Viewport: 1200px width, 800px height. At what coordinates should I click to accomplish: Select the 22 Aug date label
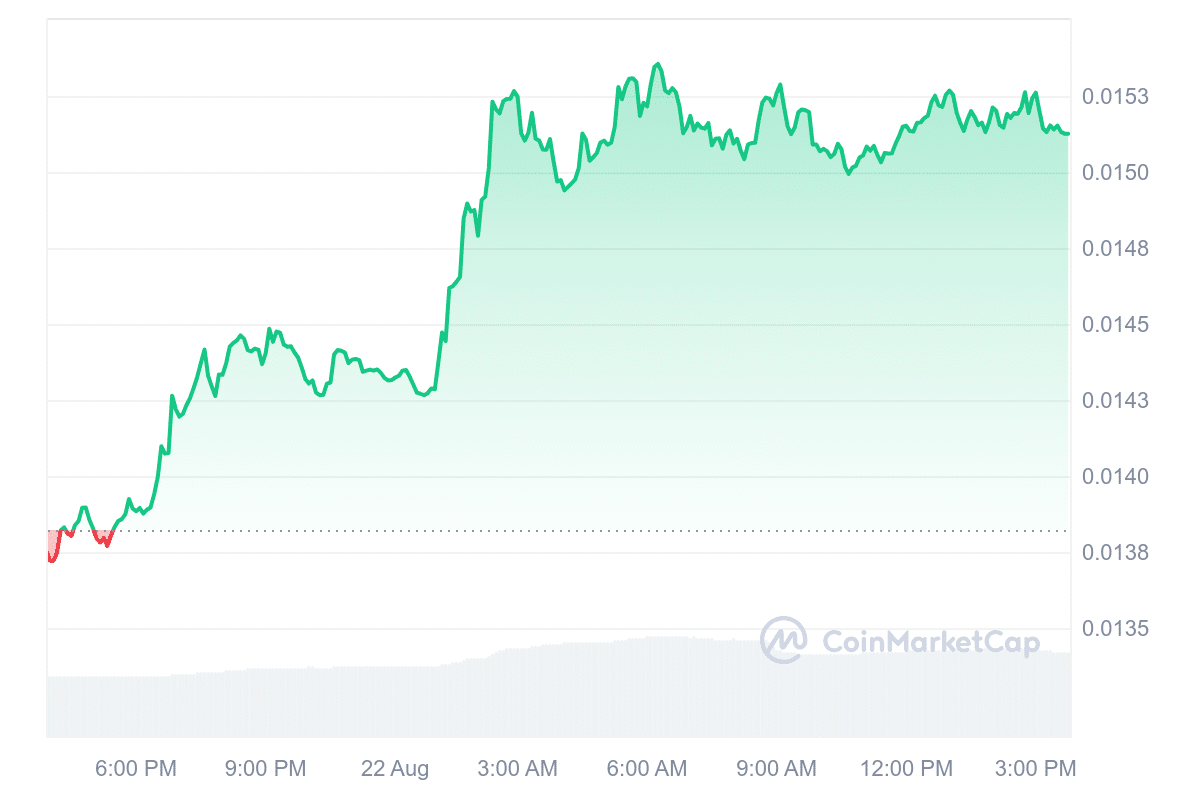tap(395, 769)
